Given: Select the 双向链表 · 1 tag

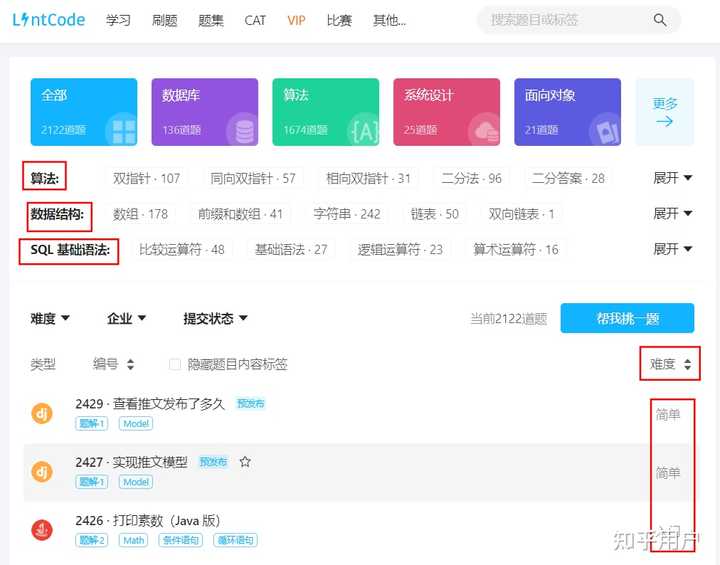Looking at the screenshot, I should [521, 214].
